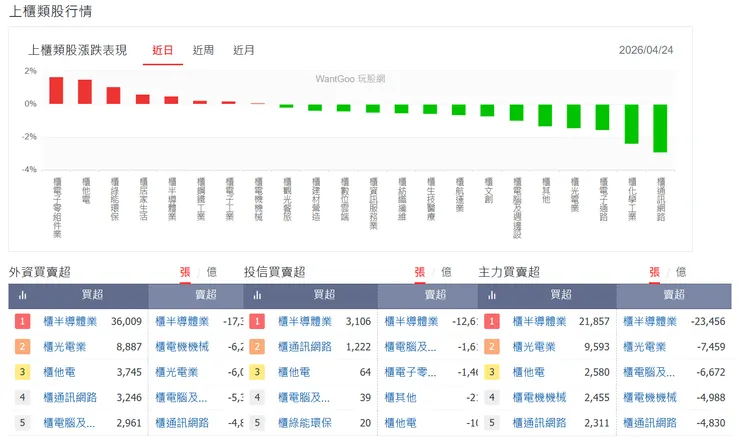This screenshot has height=439, width=740.
Task: Click the green bar for 櫃其他
Action: coord(545,115)
